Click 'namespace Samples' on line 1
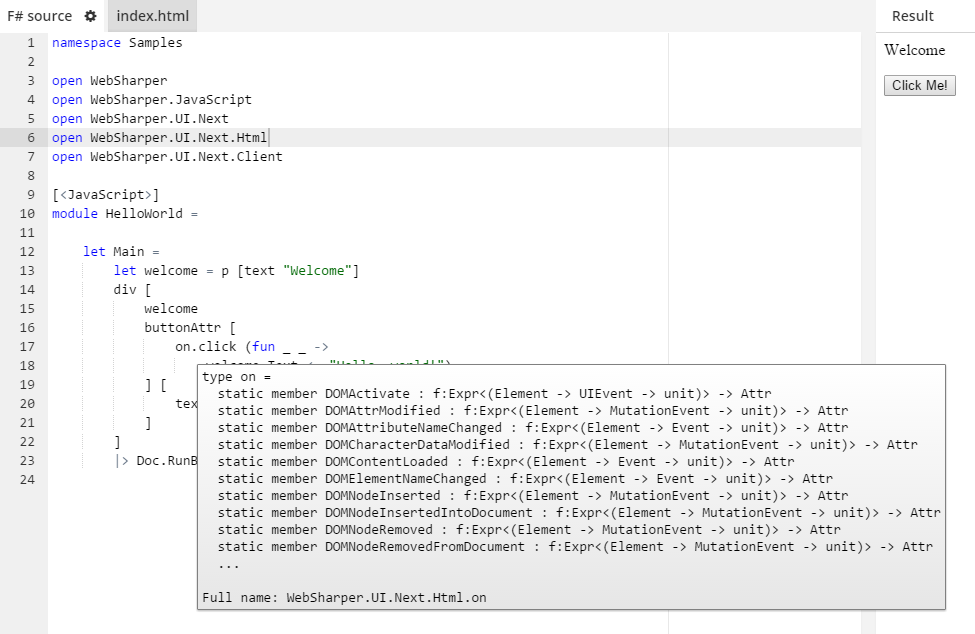 pos(117,43)
